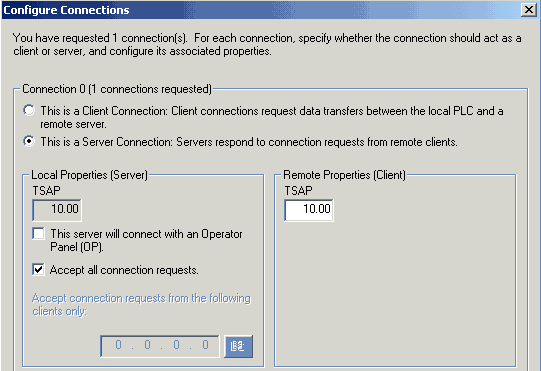Click 'Accept connection requests from the following' label

coord(141,298)
